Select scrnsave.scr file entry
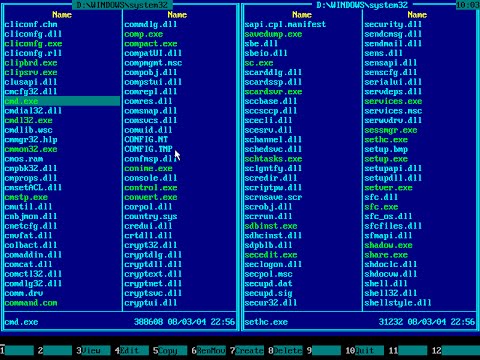480x360 pixels. tap(273, 197)
